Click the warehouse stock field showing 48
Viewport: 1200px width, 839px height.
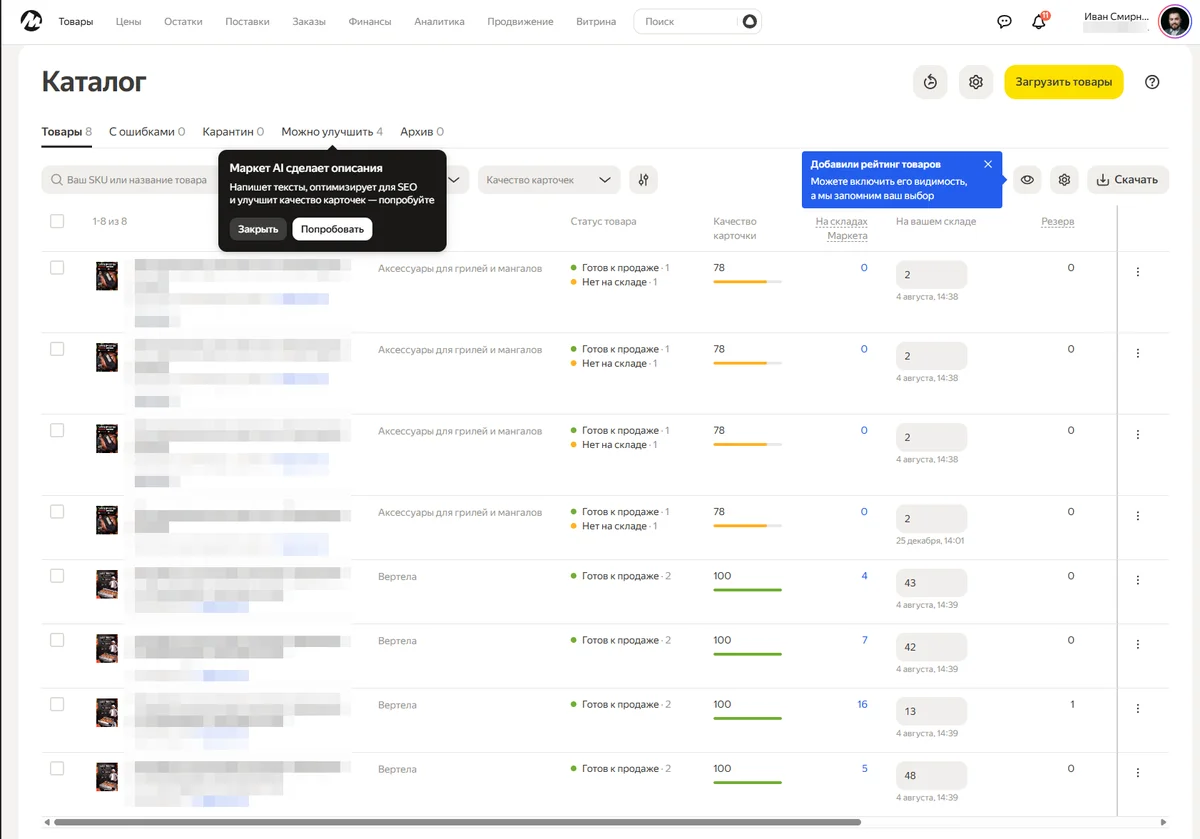(x=931, y=775)
